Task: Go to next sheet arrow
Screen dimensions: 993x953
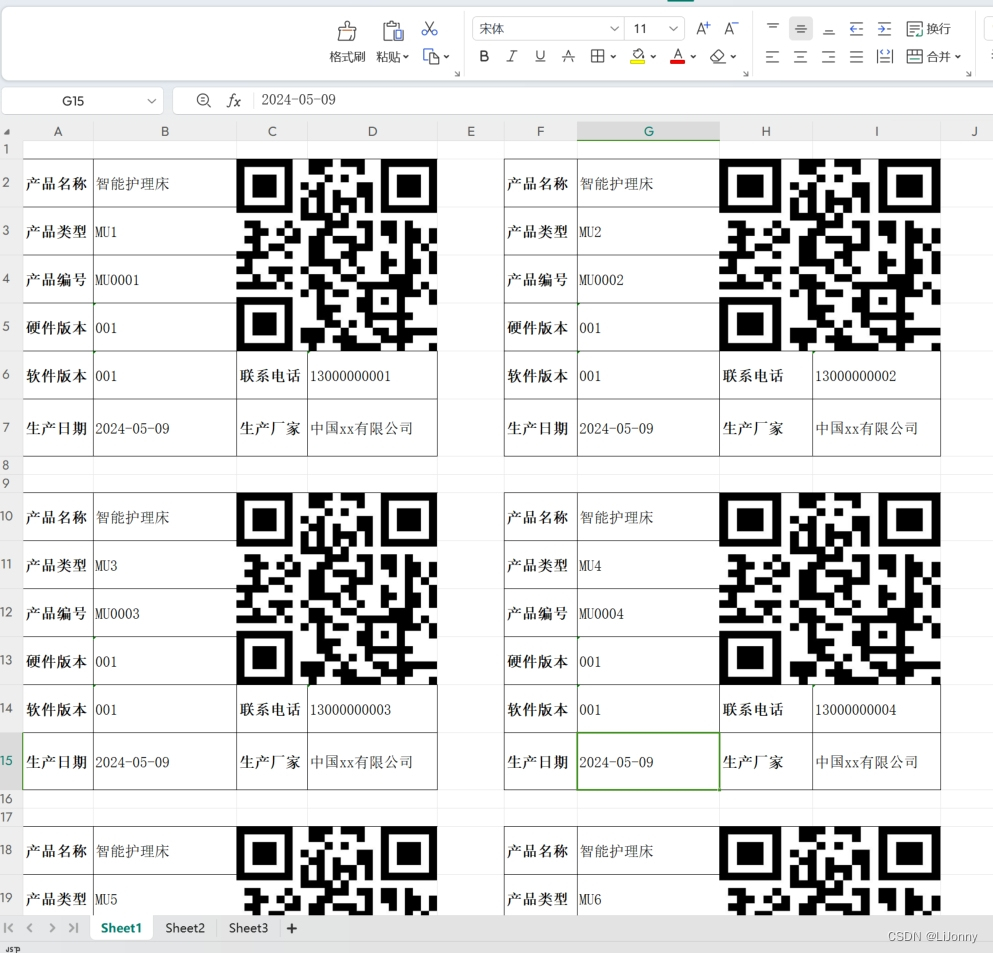Action: coord(52,928)
